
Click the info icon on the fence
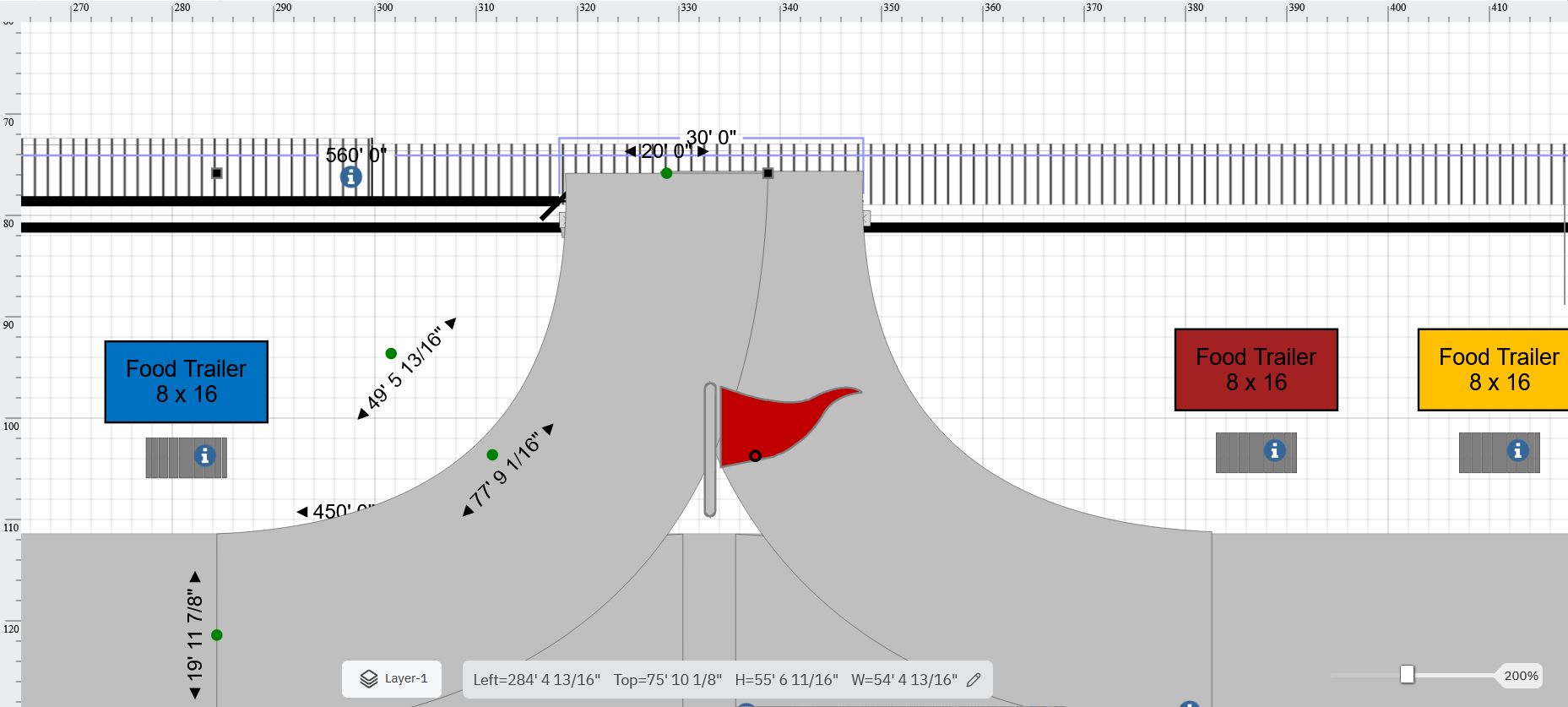[351, 177]
